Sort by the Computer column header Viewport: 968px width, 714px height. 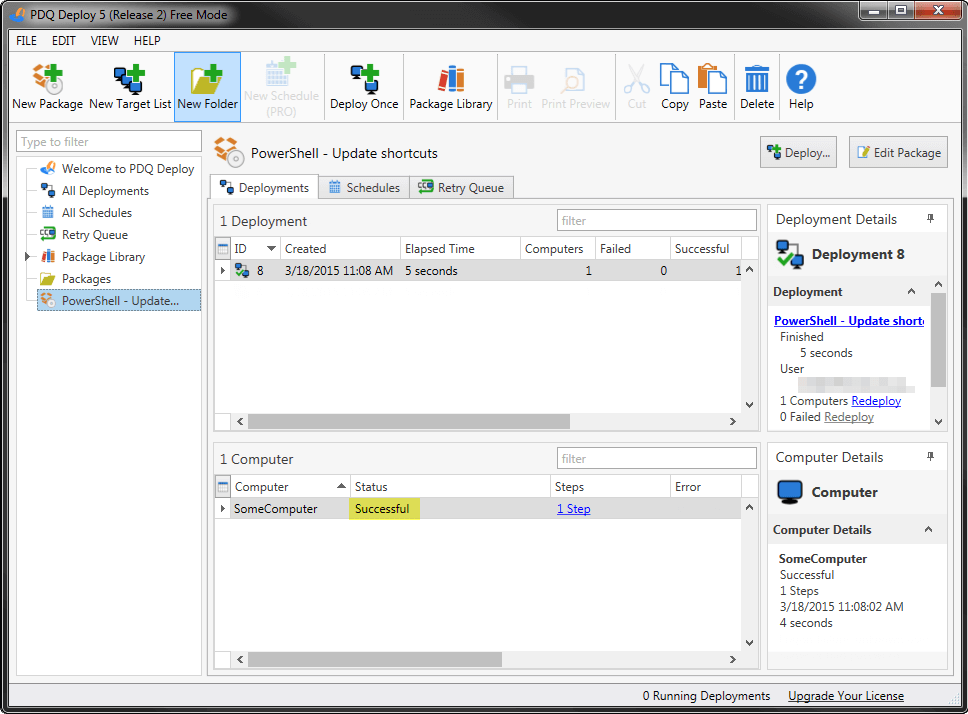[x=290, y=486]
